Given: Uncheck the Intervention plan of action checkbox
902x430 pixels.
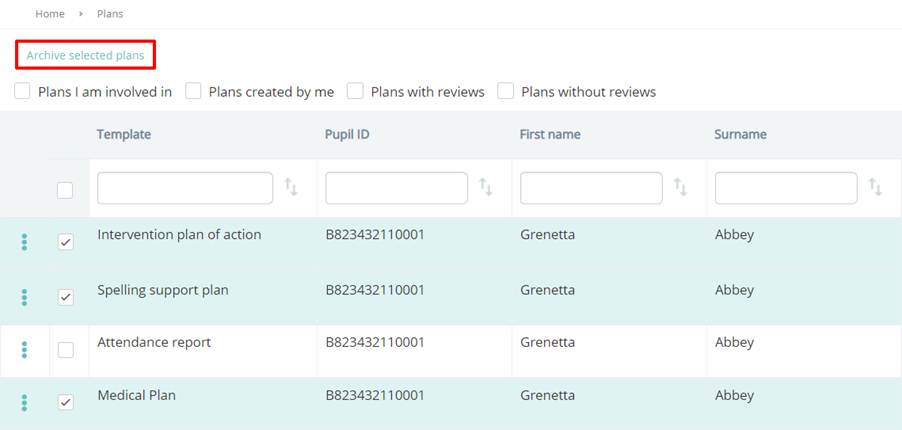Looking at the screenshot, I should coord(66,242).
